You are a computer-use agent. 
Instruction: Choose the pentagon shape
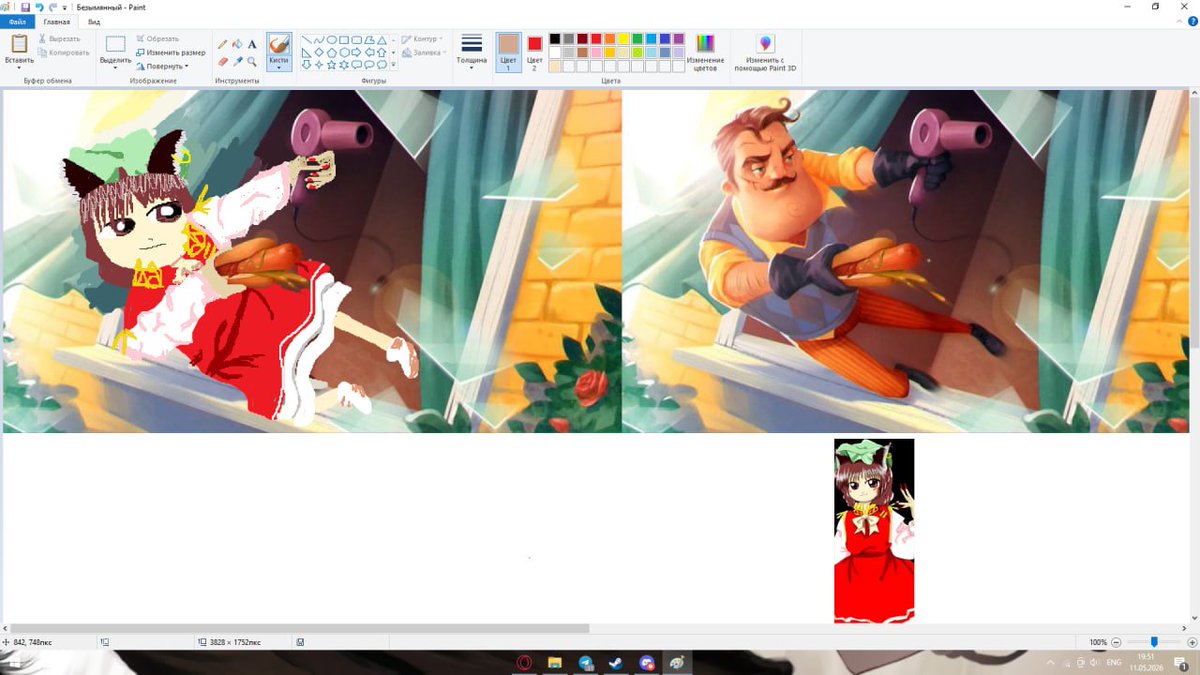[x=332, y=52]
